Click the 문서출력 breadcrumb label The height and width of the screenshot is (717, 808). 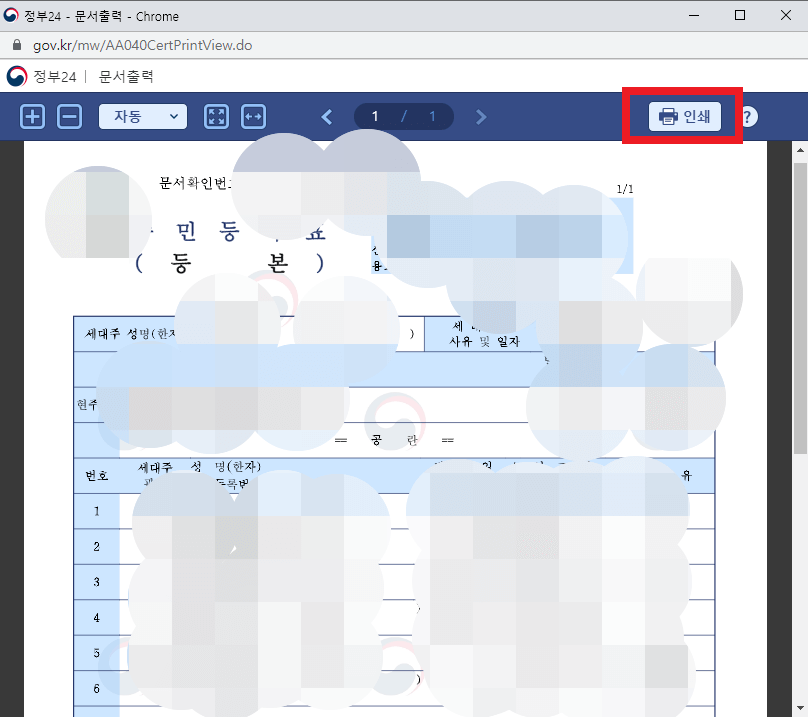pyautogui.click(x=126, y=75)
